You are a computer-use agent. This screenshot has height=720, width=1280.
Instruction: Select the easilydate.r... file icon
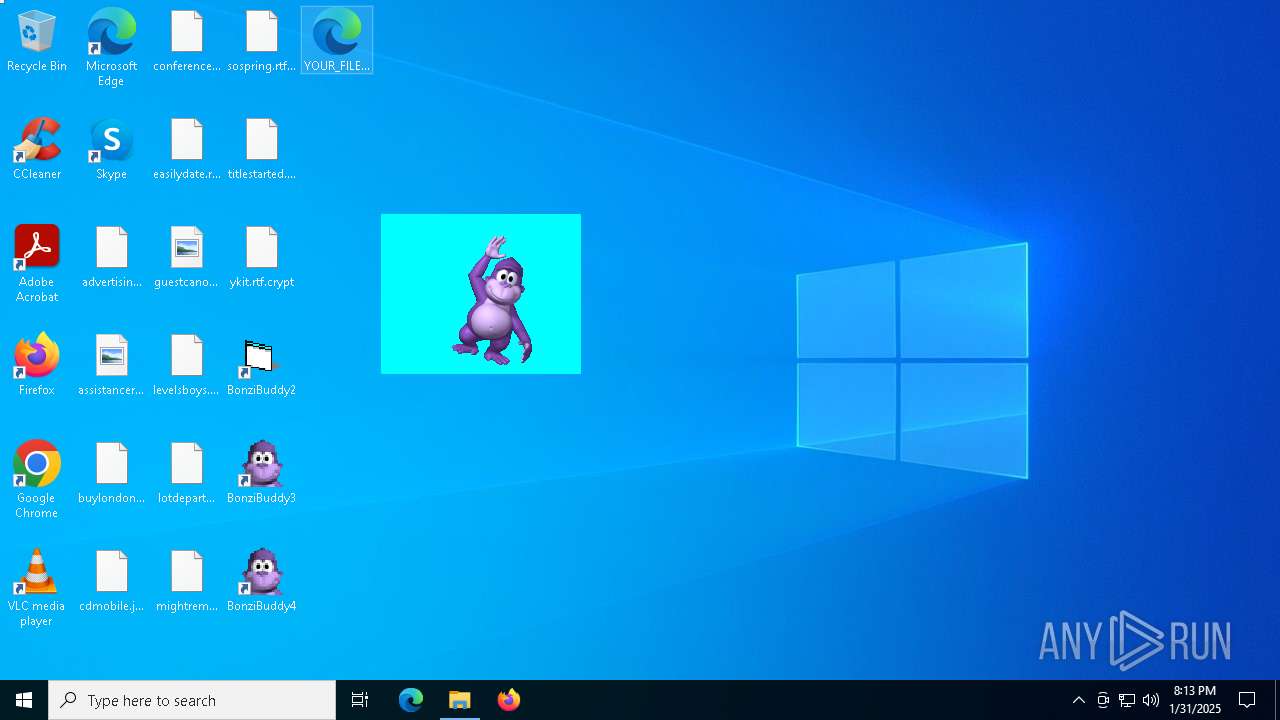(x=187, y=149)
